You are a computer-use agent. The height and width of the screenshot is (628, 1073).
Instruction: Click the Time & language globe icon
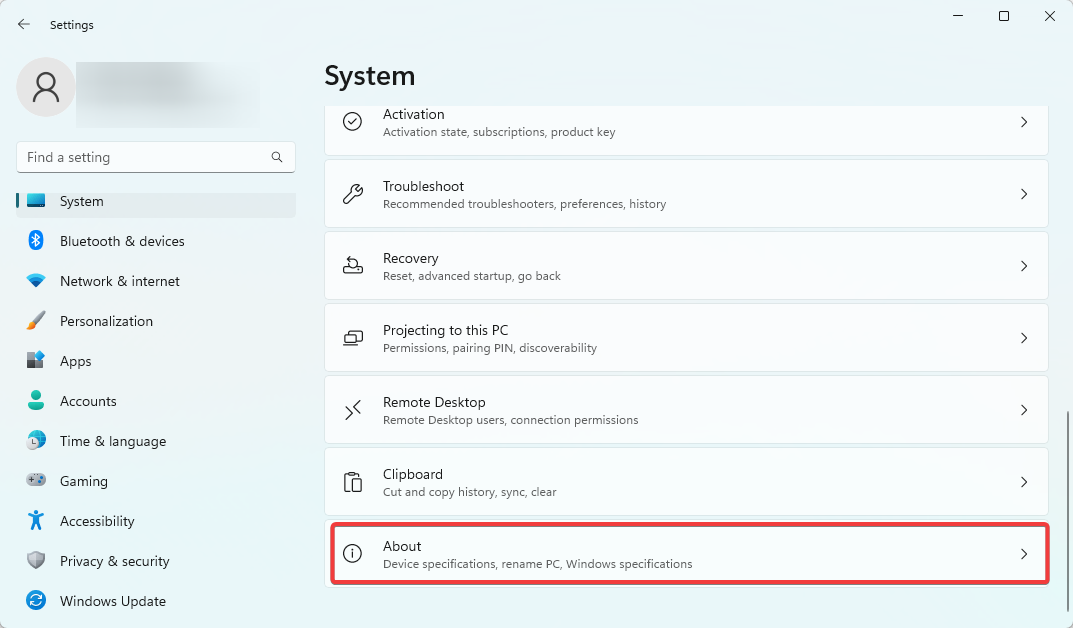[x=36, y=440]
